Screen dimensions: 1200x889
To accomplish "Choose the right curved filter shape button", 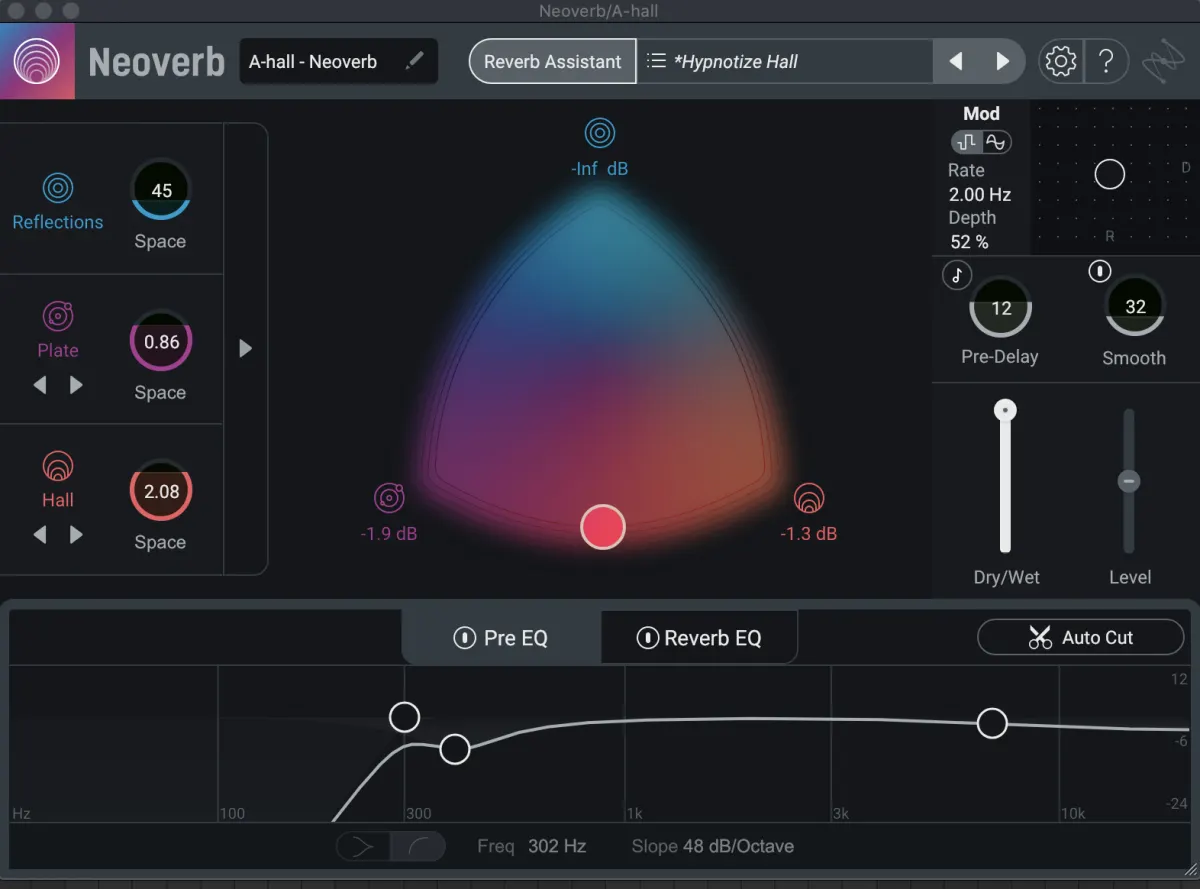I will (x=417, y=847).
